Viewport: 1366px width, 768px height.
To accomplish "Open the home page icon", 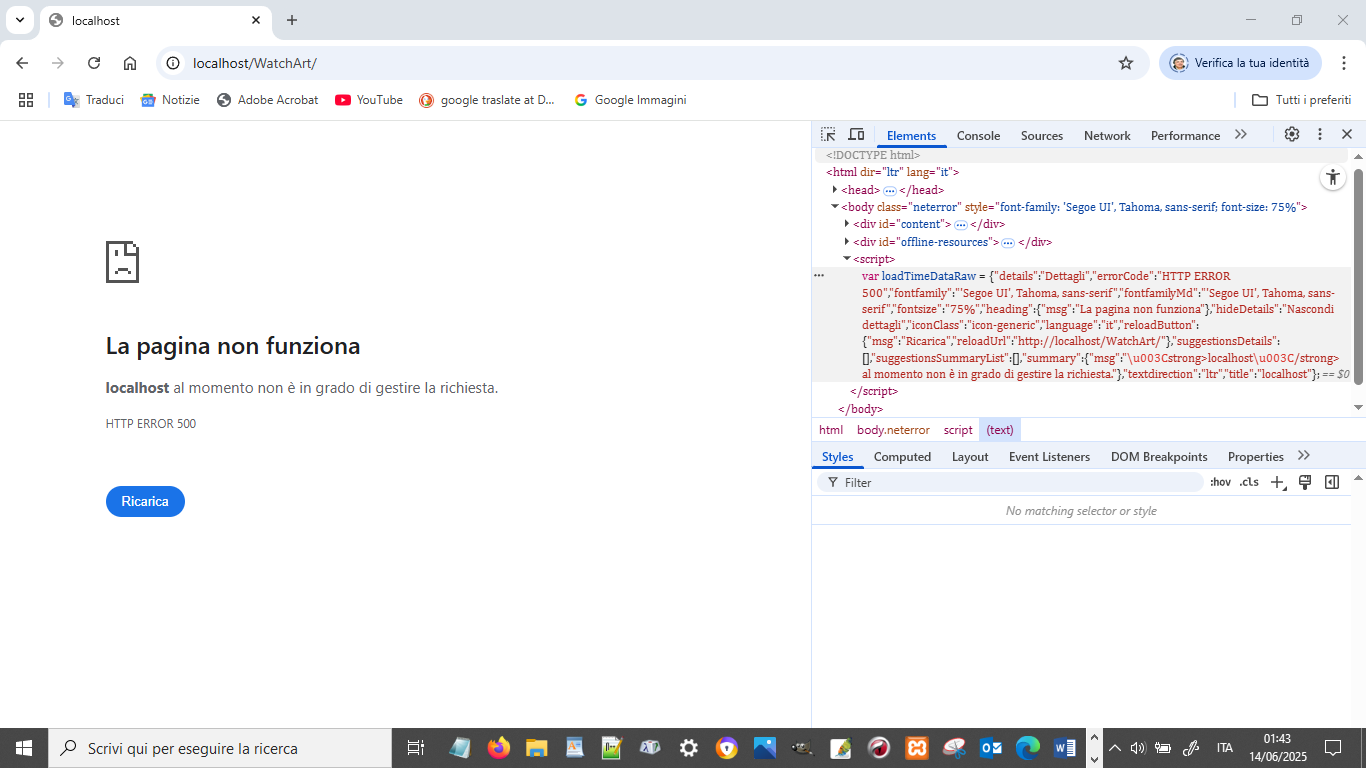I will (130, 63).
